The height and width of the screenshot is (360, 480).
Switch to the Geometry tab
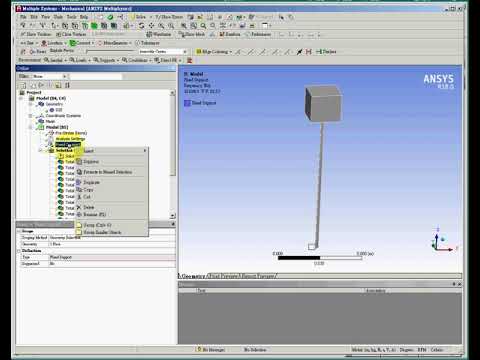point(193,276)
